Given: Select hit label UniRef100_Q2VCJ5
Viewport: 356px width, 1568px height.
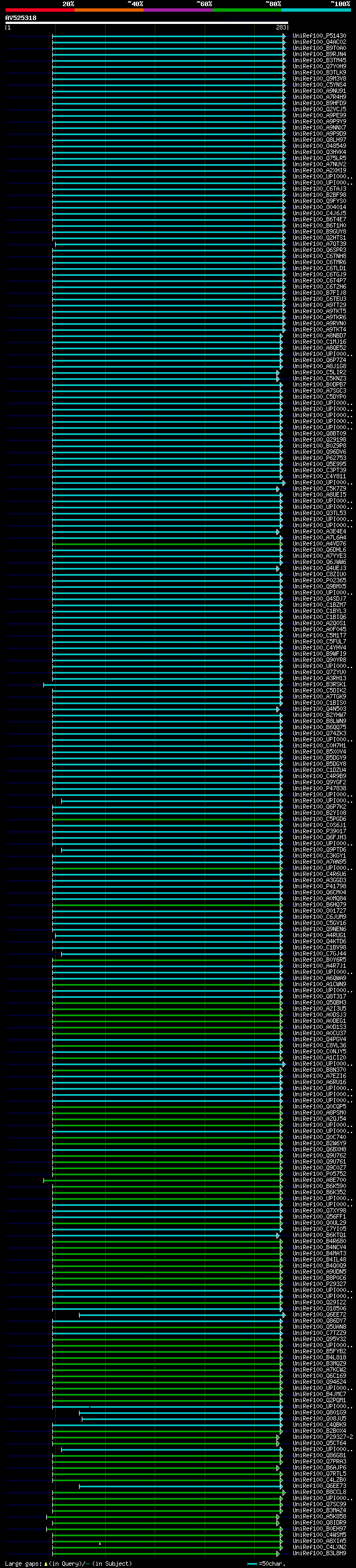Looking at the screenshot, I should [319, 109].
